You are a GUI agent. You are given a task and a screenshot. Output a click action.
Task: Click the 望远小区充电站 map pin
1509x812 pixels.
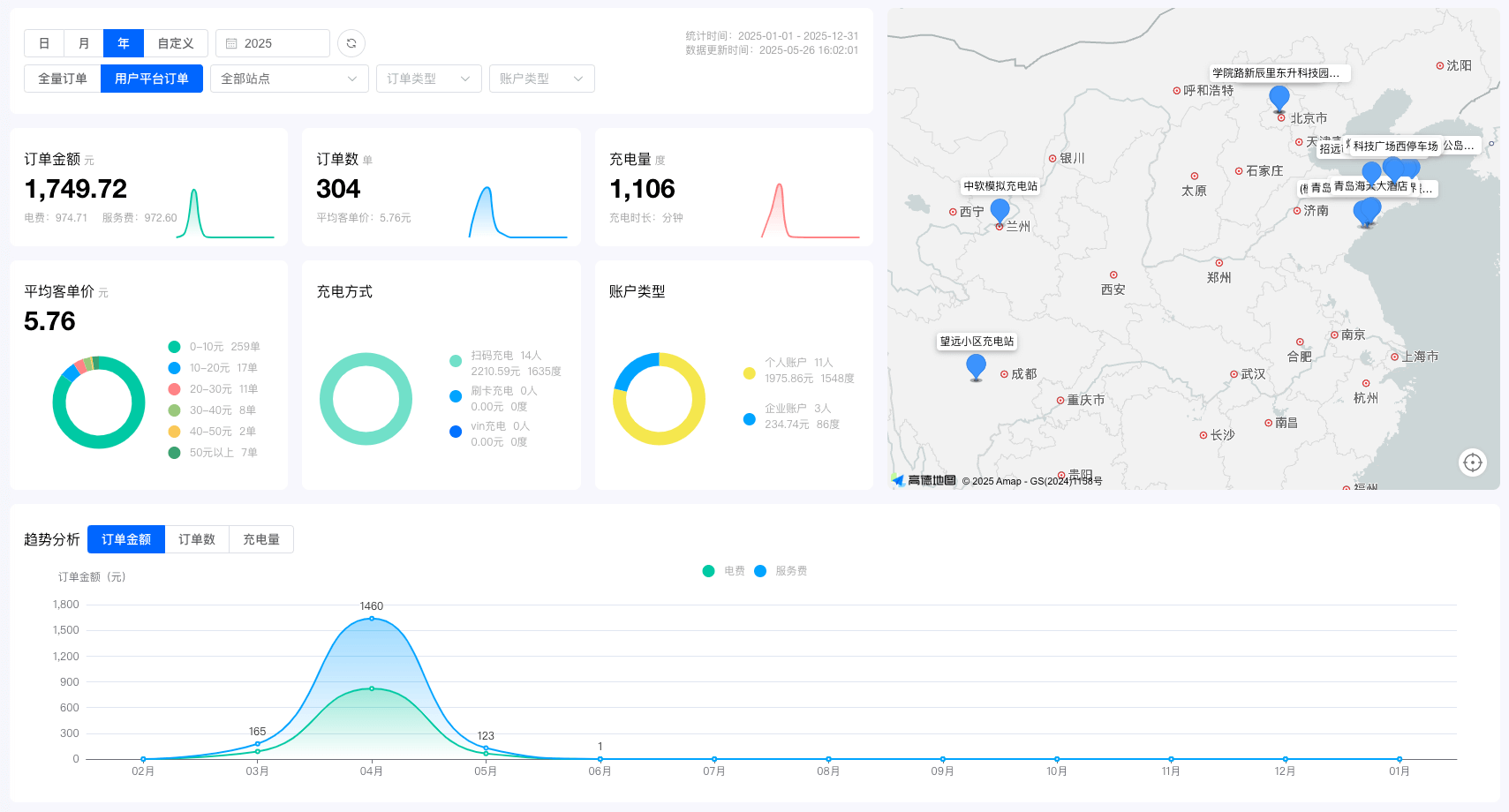[976, 366]
